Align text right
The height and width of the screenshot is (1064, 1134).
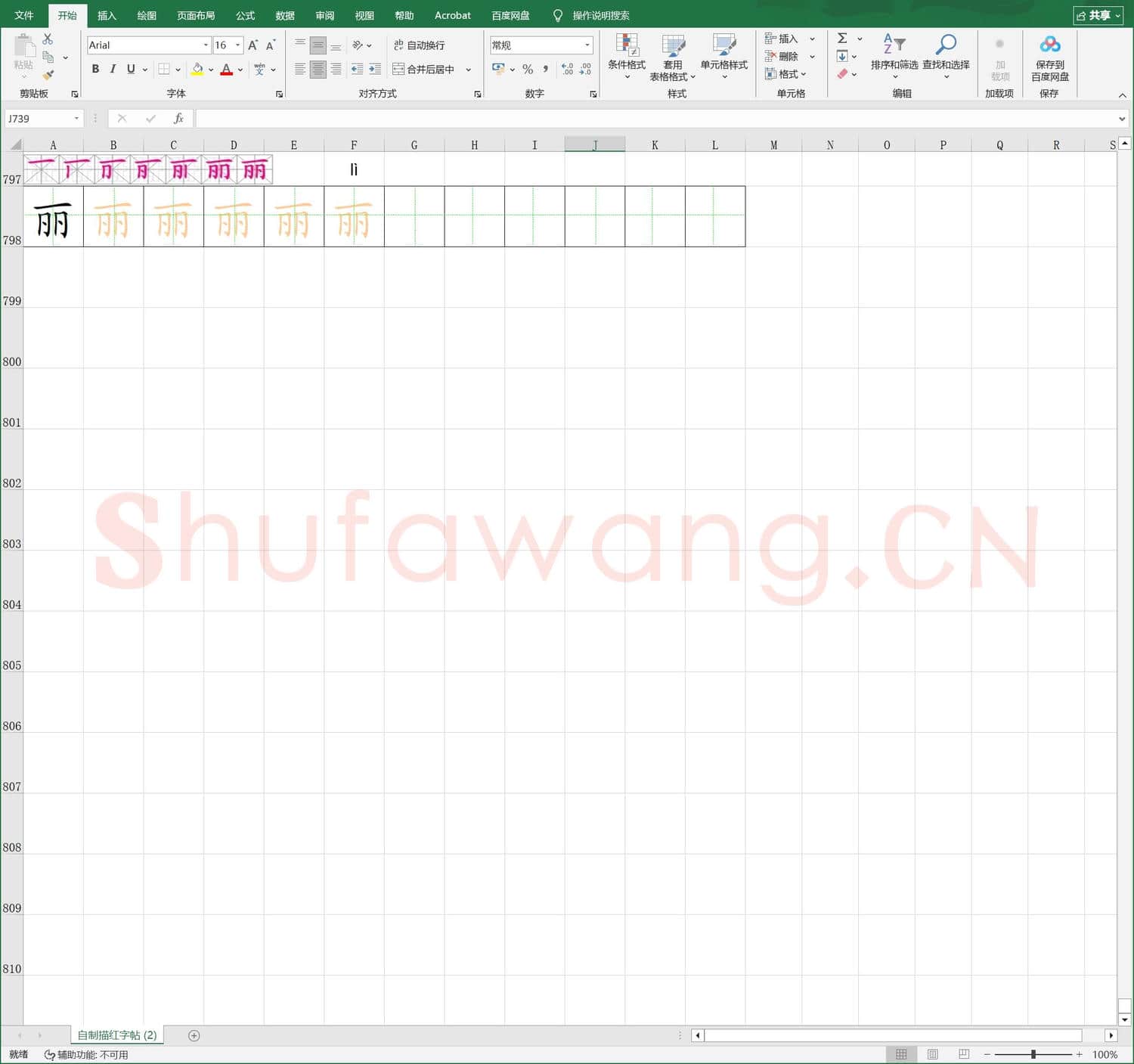pyautogui.click(x=336, y=69)
